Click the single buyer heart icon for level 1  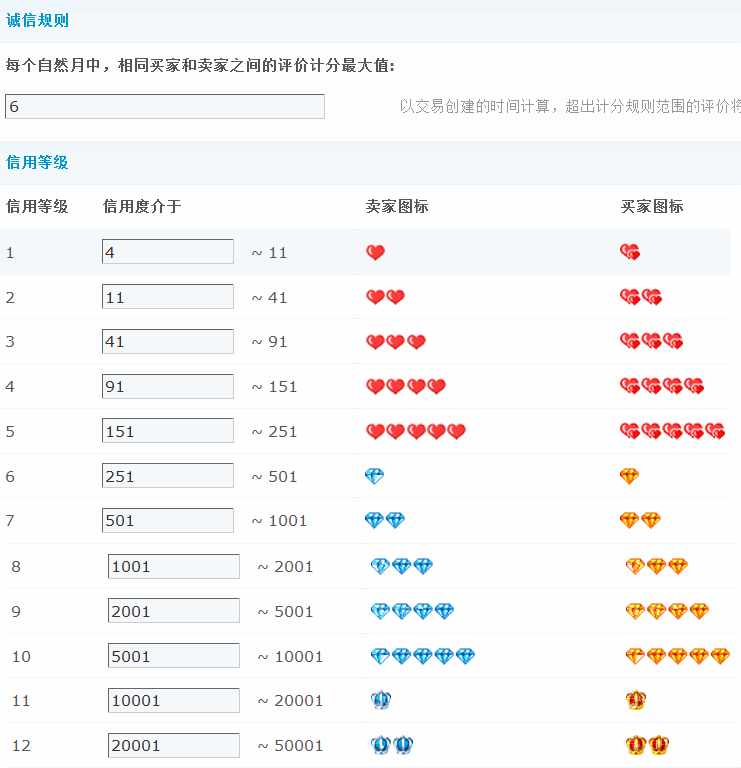tap(629, 253)
